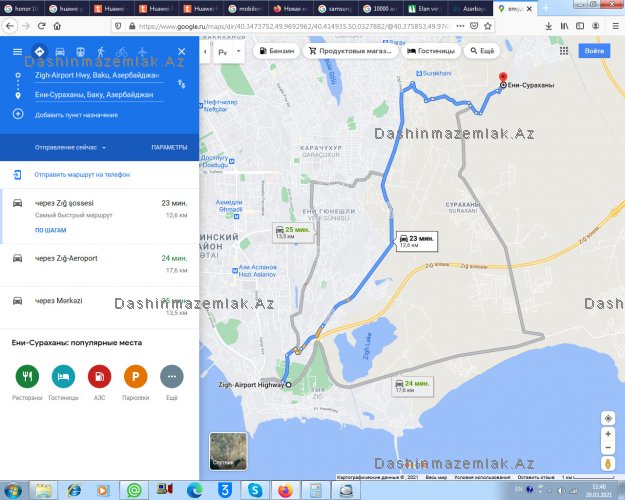Screen dimensions: 625x500
Task: Select the best travel mode icon
Action: click(x=39, y=51)
